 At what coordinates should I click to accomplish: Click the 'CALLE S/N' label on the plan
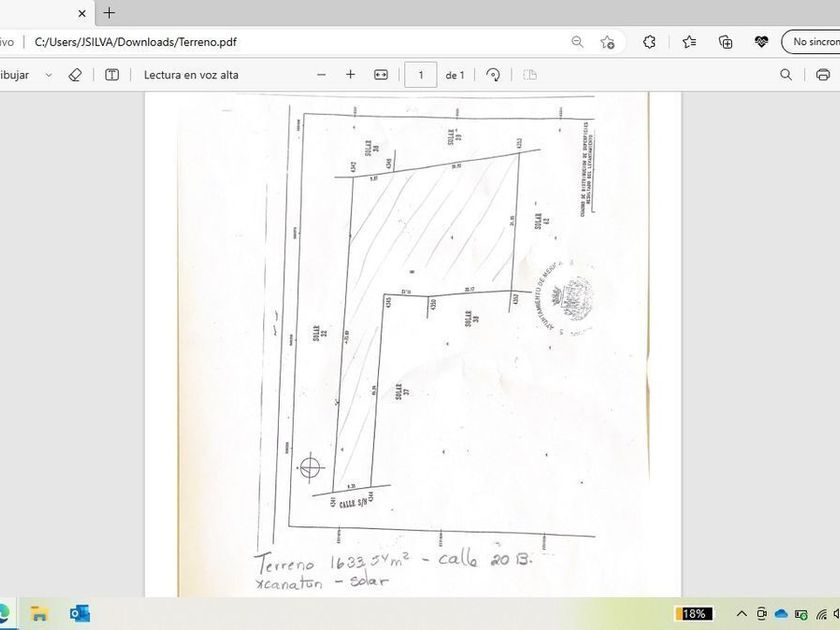tap(354, 502)
